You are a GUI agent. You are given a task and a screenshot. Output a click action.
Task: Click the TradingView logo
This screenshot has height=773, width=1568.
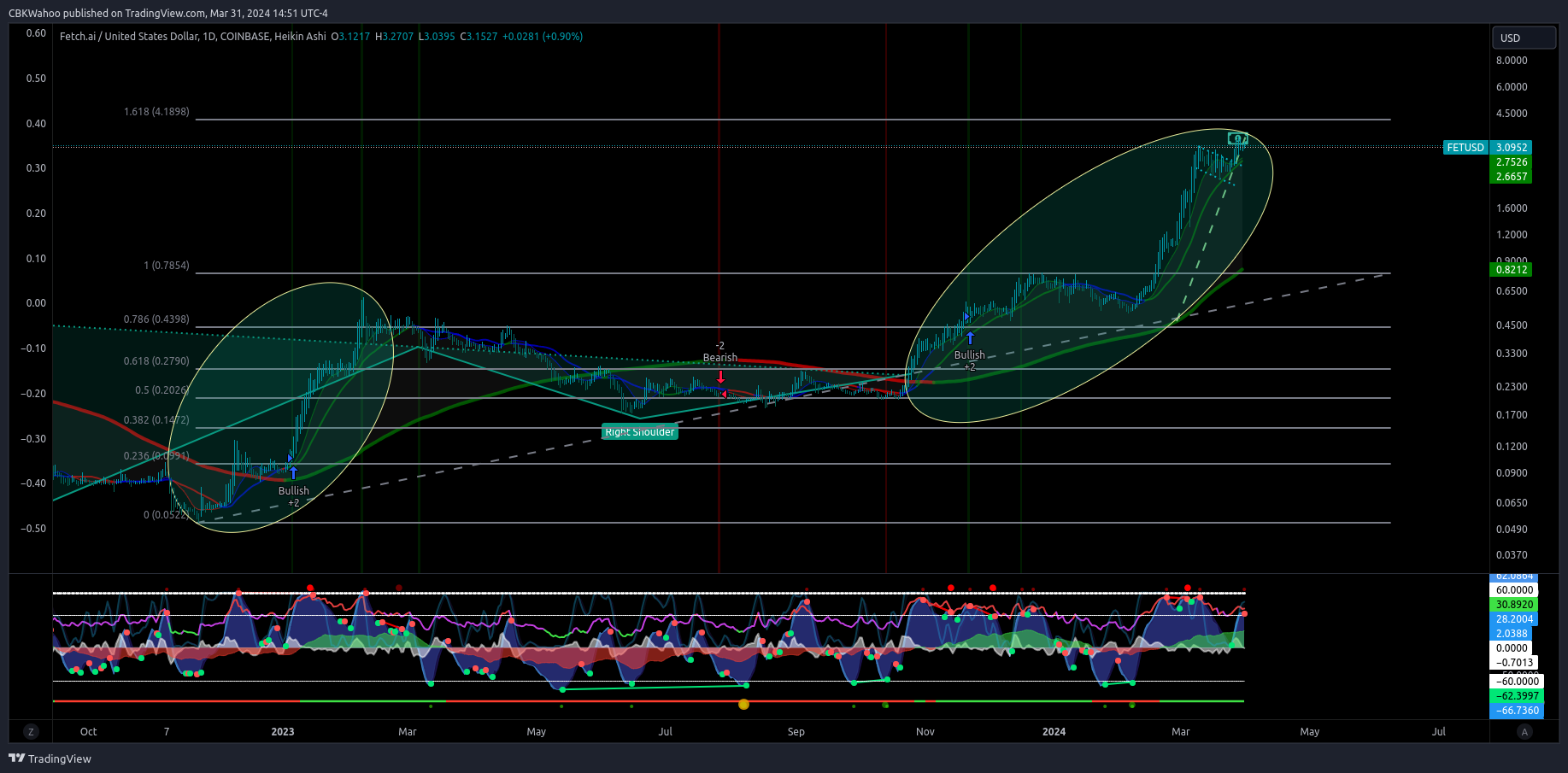[50, 758]
